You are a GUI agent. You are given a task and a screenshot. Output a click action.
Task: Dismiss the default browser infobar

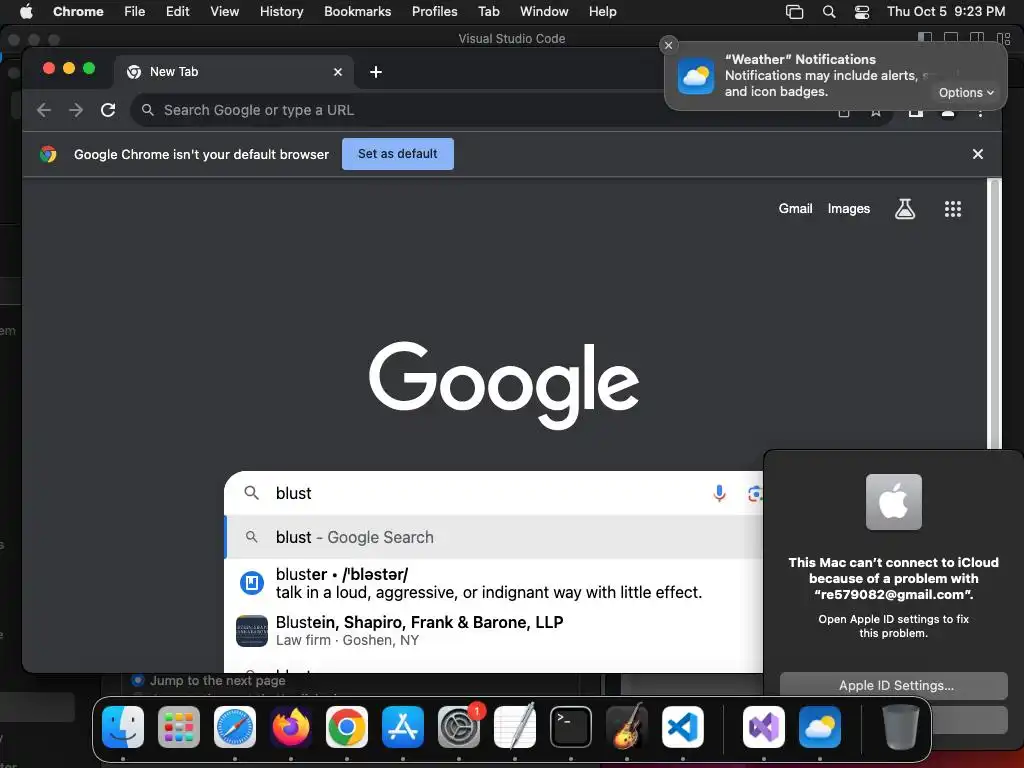[978, 154]
